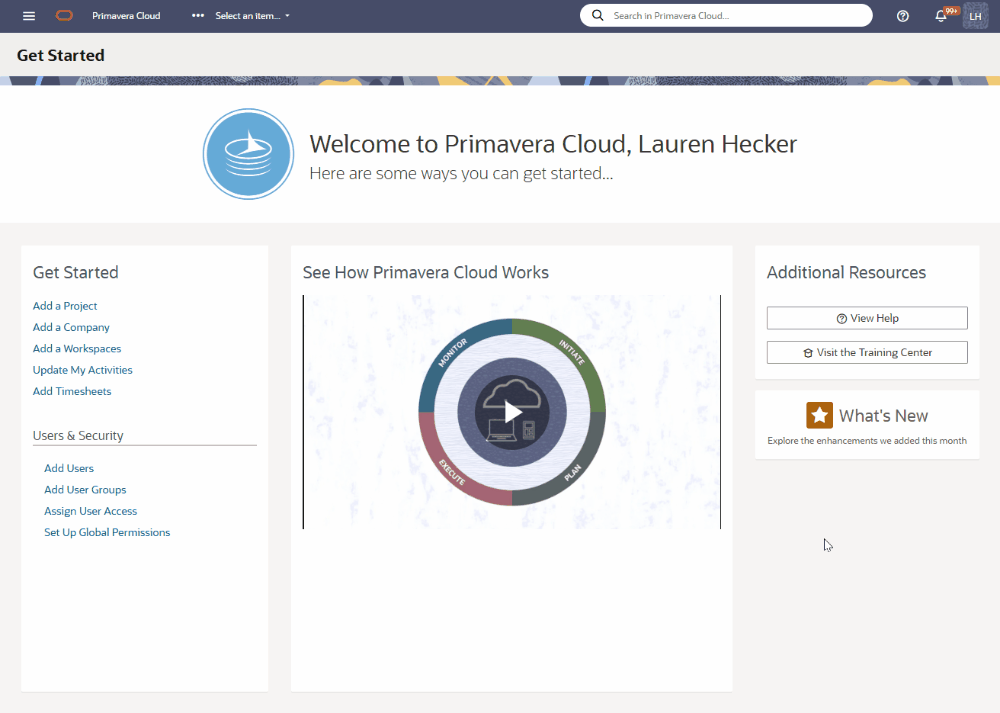Screen dimensions: 1000x713
Task: Open the help question mark icon
Action: (902, 16)
